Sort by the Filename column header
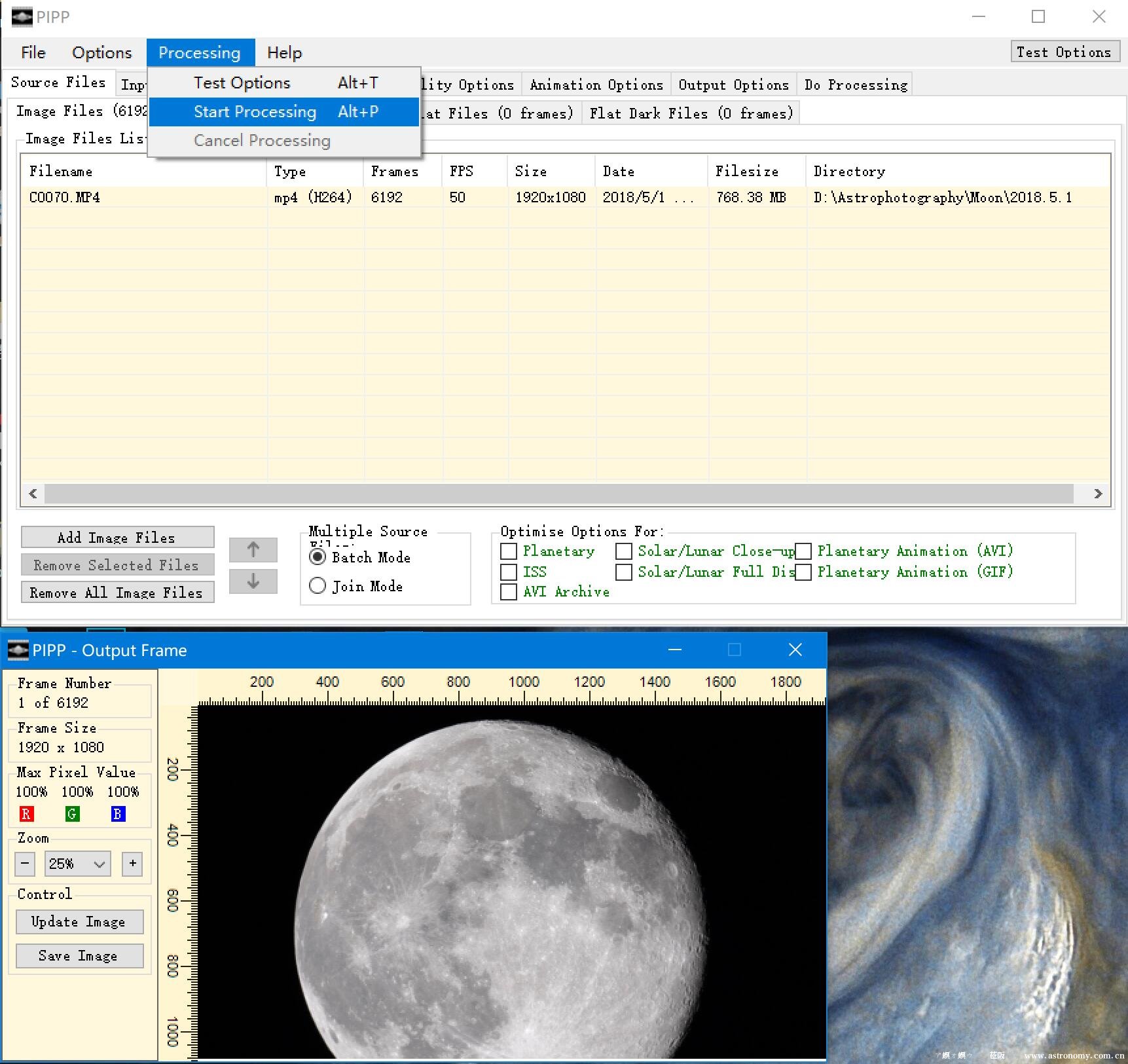 (x=144, y=172)
